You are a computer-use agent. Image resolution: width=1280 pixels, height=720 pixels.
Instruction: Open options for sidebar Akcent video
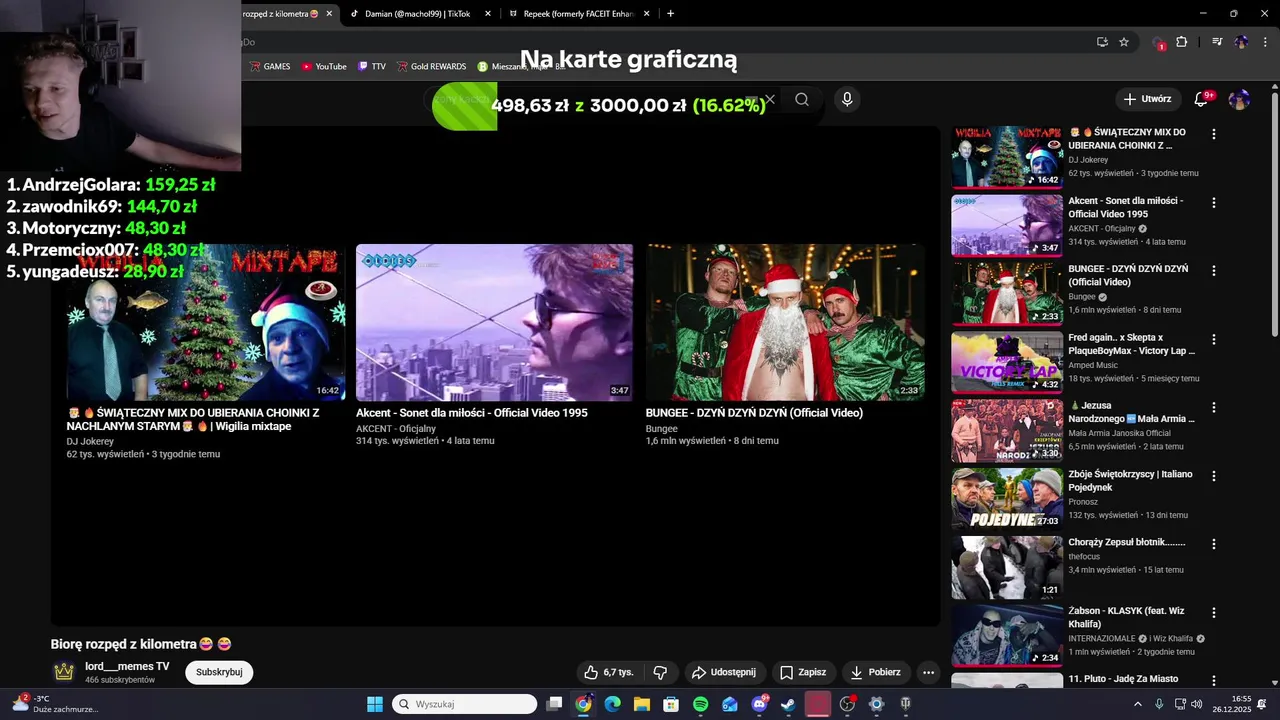coord(1214,202)
